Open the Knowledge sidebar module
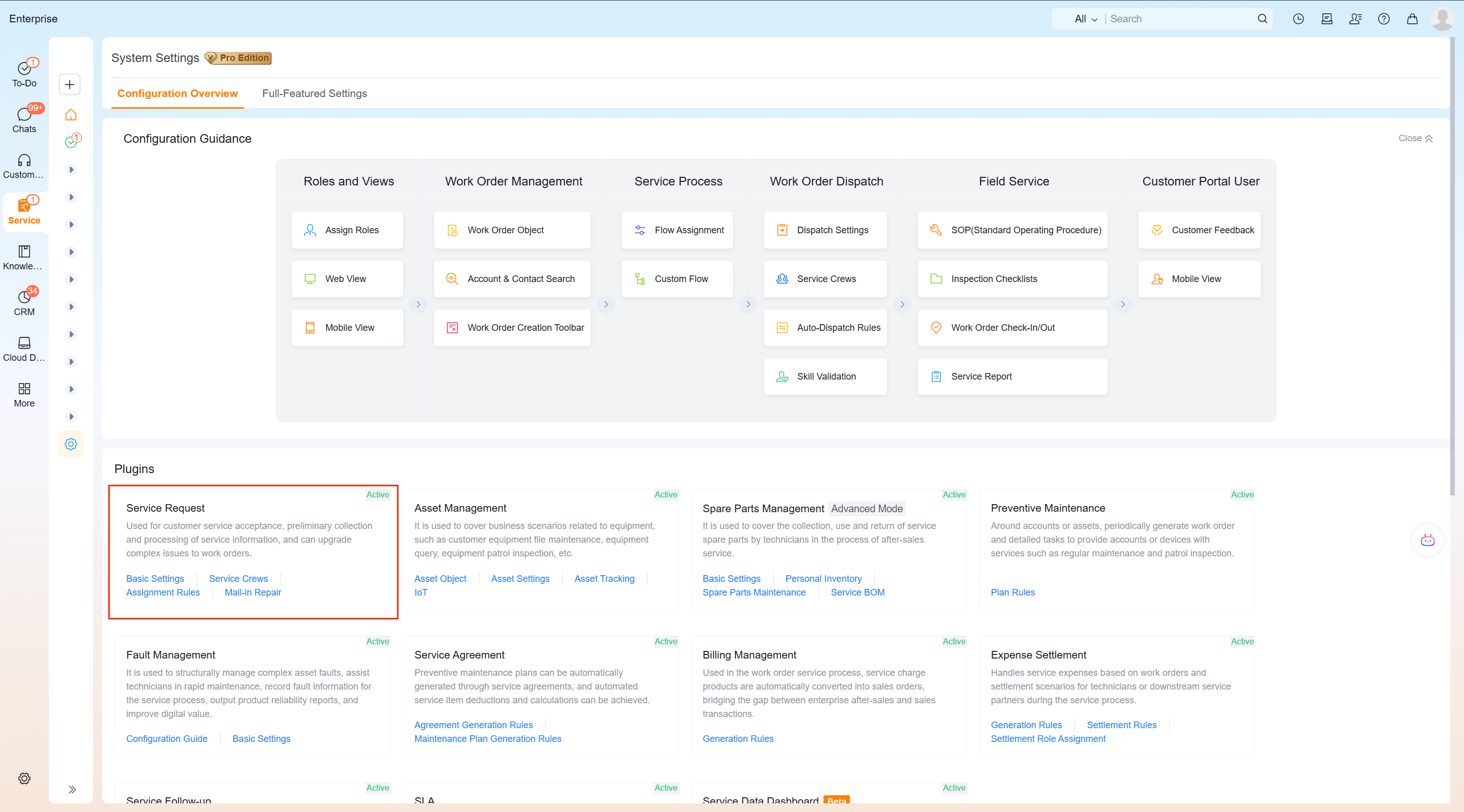This screenshot has height=812, width=1464. point(24,258)
